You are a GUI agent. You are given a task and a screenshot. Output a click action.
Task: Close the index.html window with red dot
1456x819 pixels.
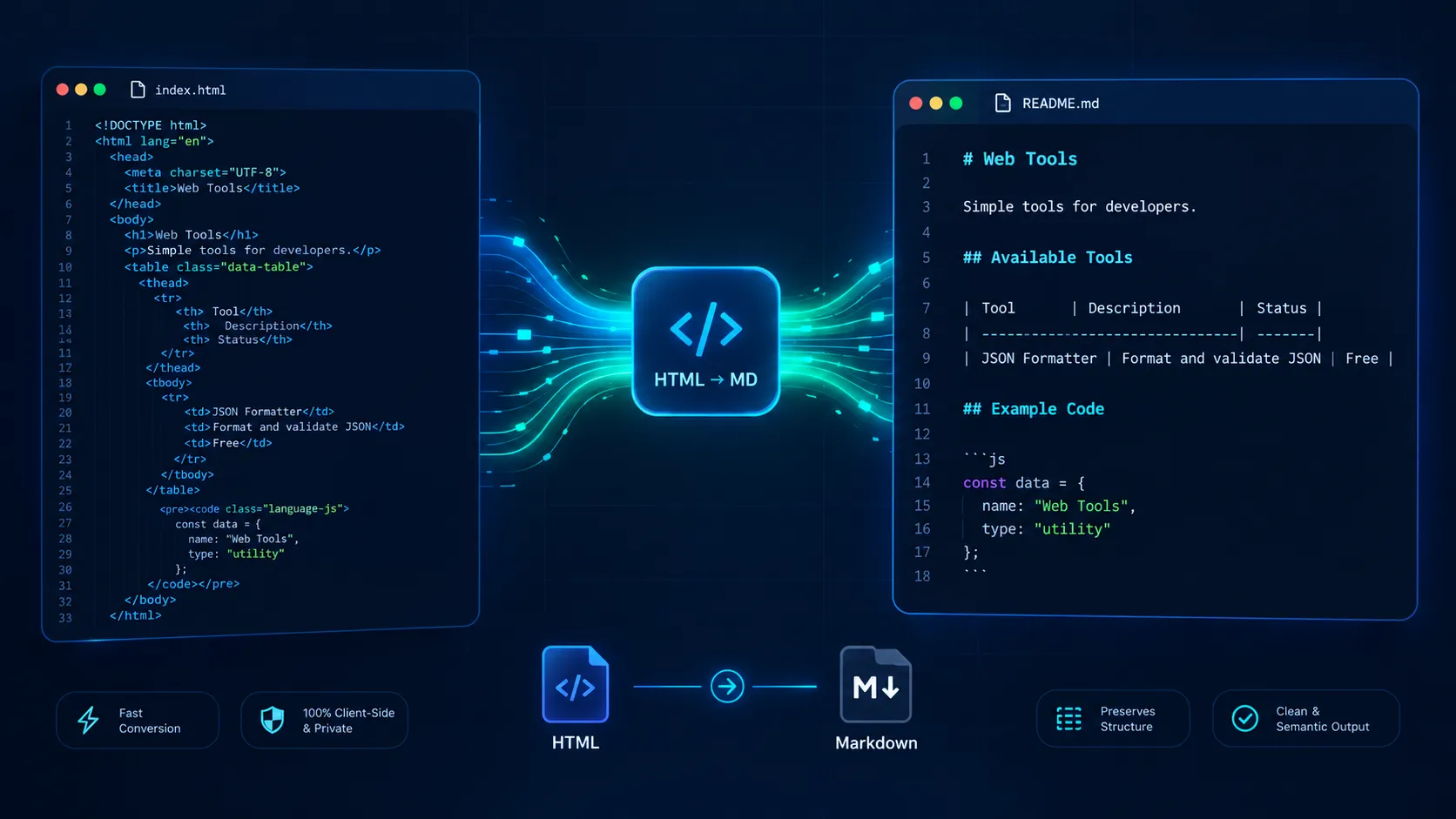point(63,90)
